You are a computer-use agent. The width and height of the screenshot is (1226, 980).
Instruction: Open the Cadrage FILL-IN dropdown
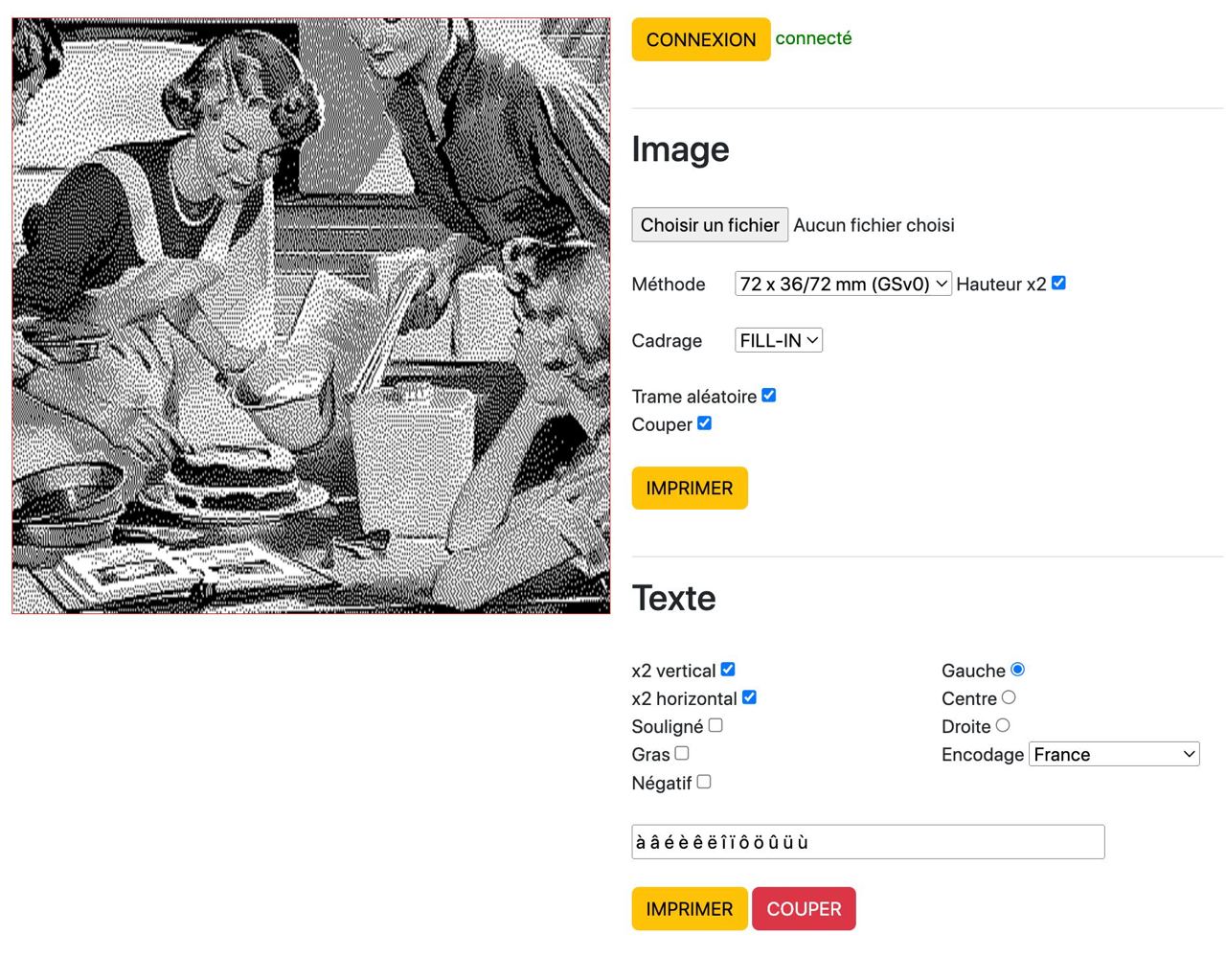(x=778, y=340)
